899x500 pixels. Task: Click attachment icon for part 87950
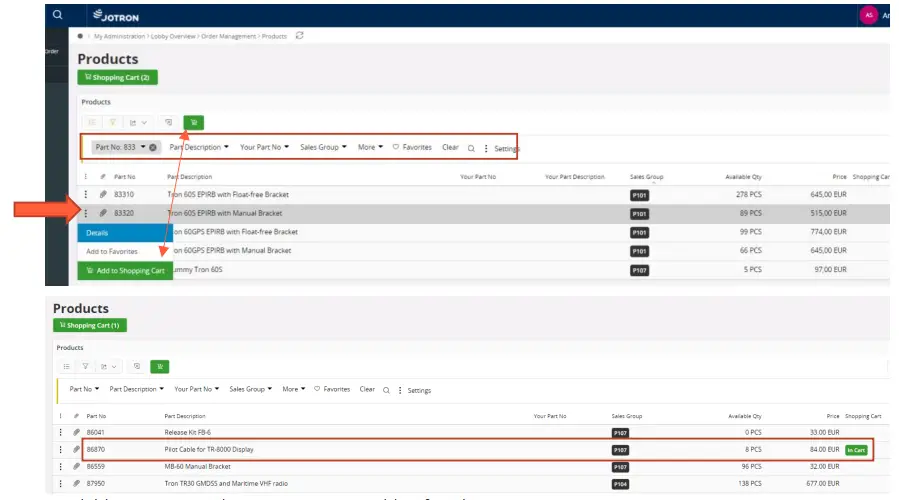coord(77,483)
